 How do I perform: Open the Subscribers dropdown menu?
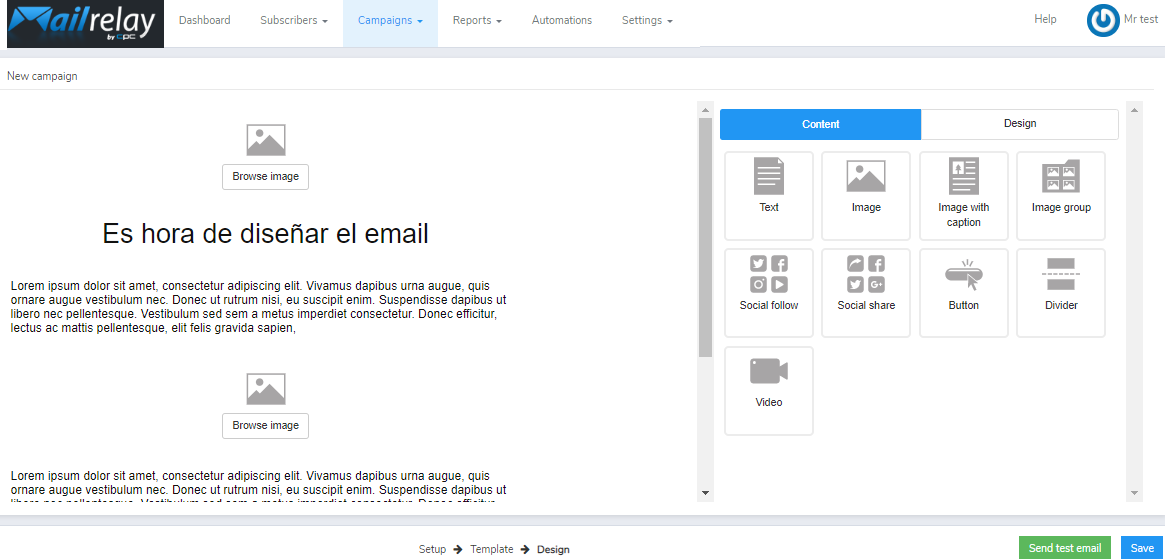tap(293, 21)
